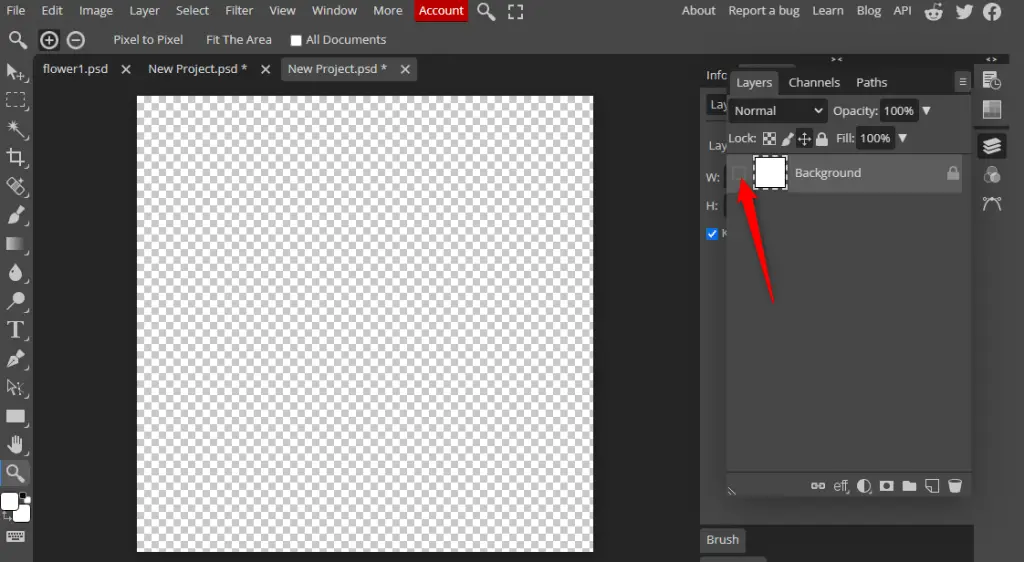
Task: Open History panel from right sidebar
Action: (x=991, y=81)
